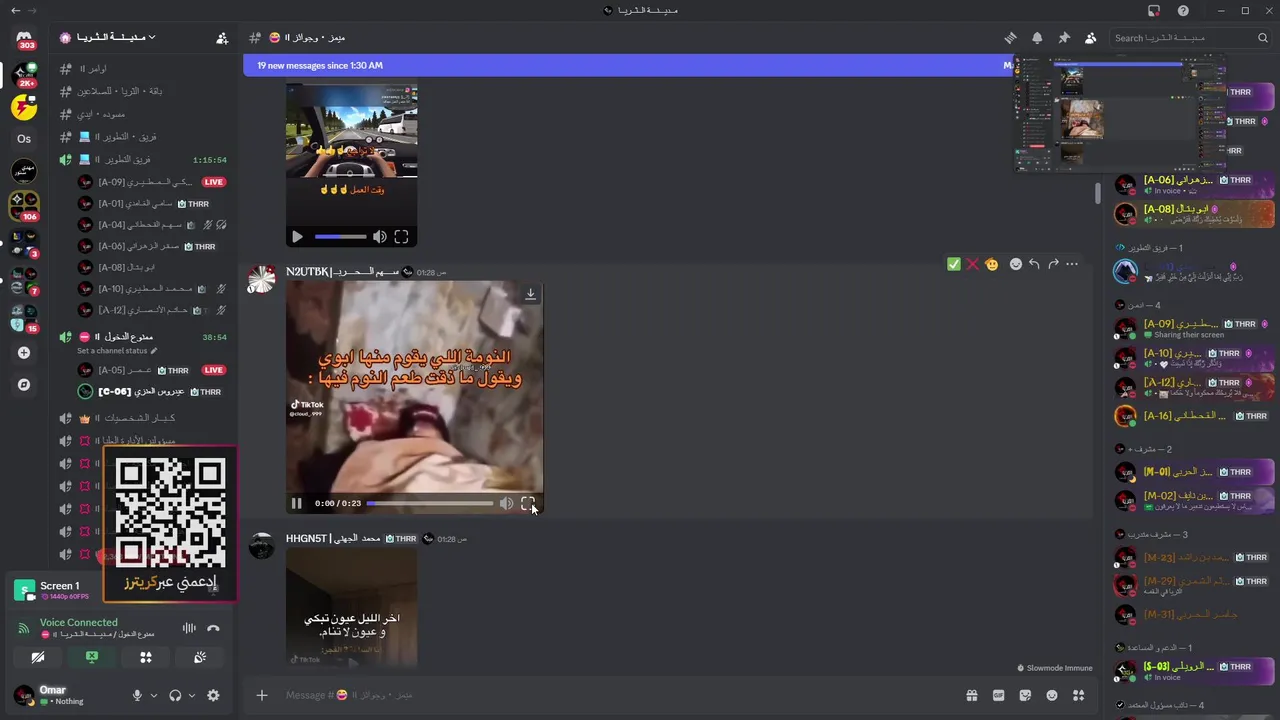
Task: Download the 0:23 video attachment
Action: 530,294
